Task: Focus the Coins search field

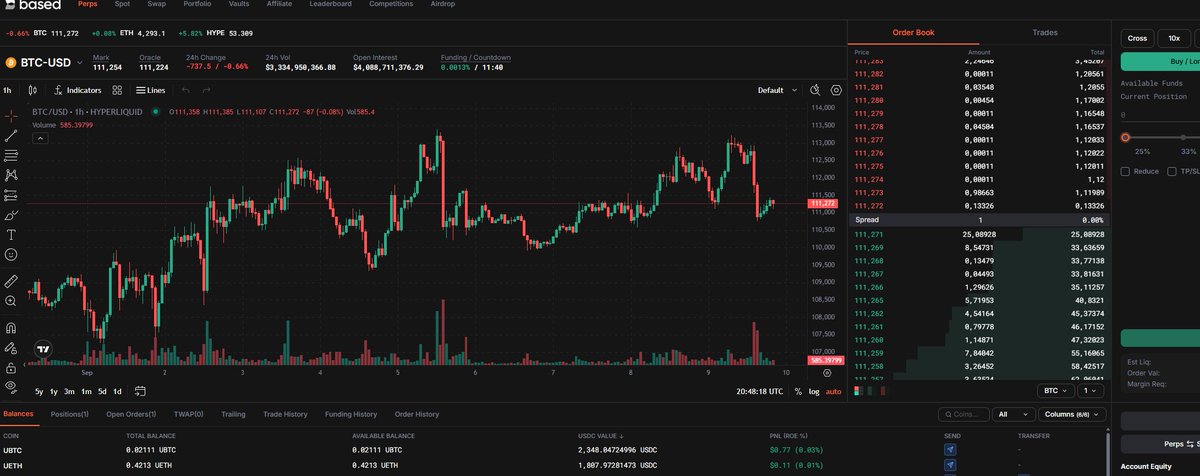Action: 964,414
